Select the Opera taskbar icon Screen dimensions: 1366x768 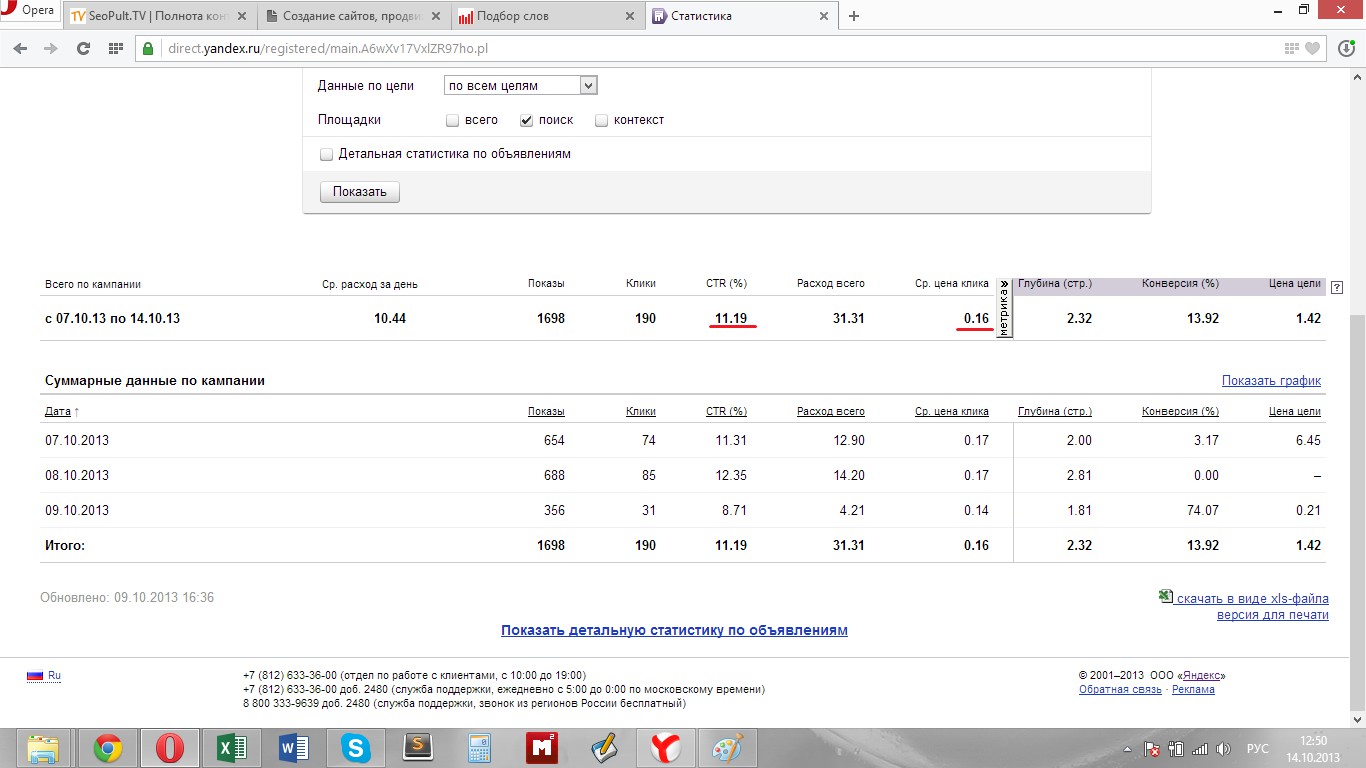pos(169,748)
